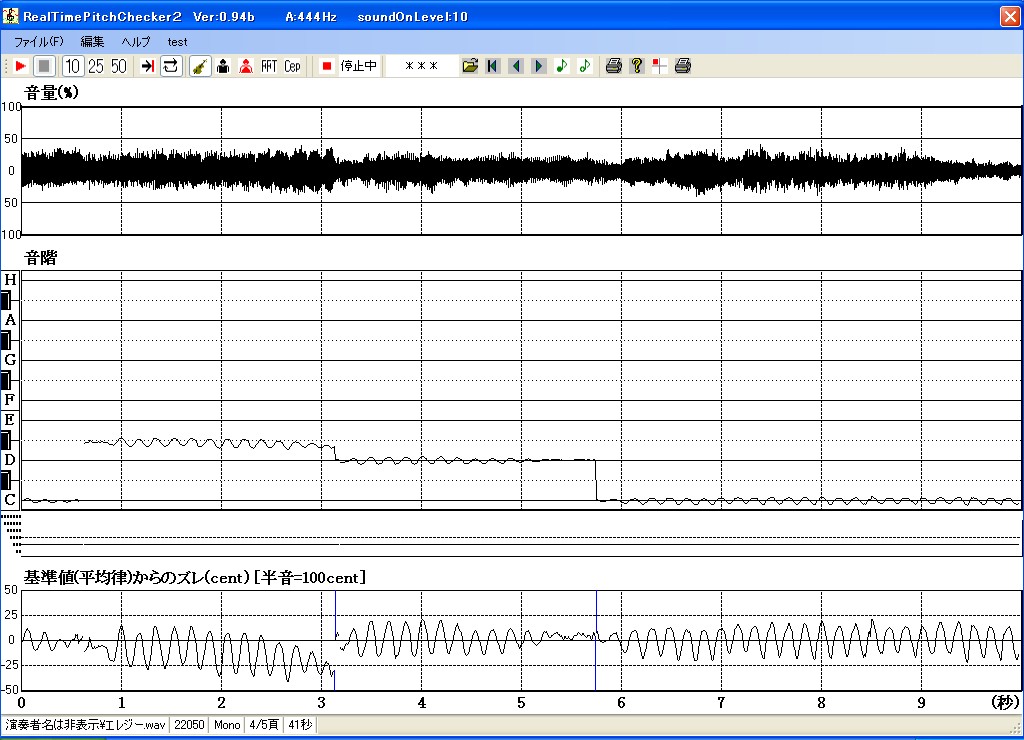Select the red female singer icon
Screen dimensions: 1024x740
(246, 66)
